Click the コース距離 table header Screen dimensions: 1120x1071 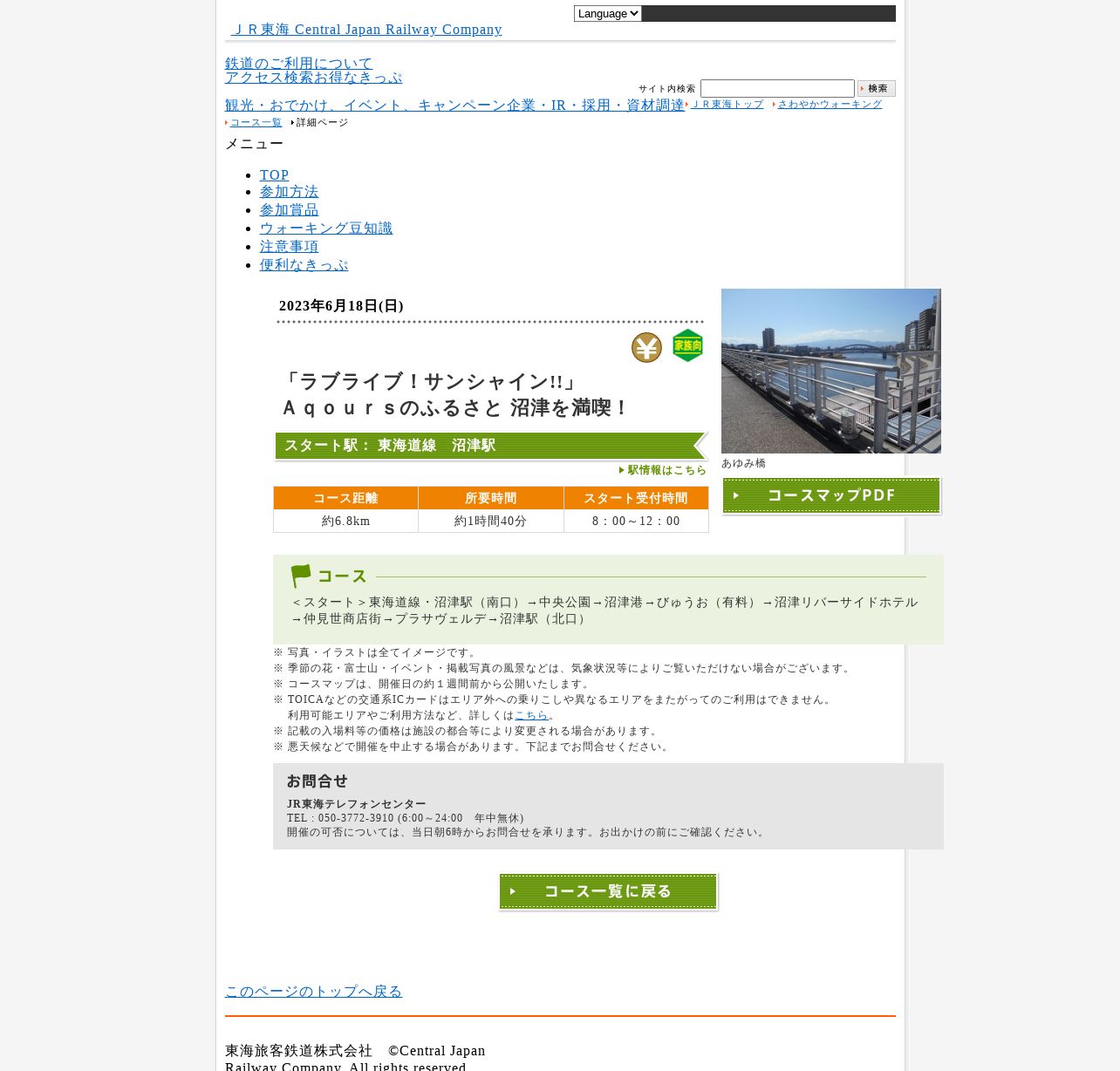click(x=345, y=498)
